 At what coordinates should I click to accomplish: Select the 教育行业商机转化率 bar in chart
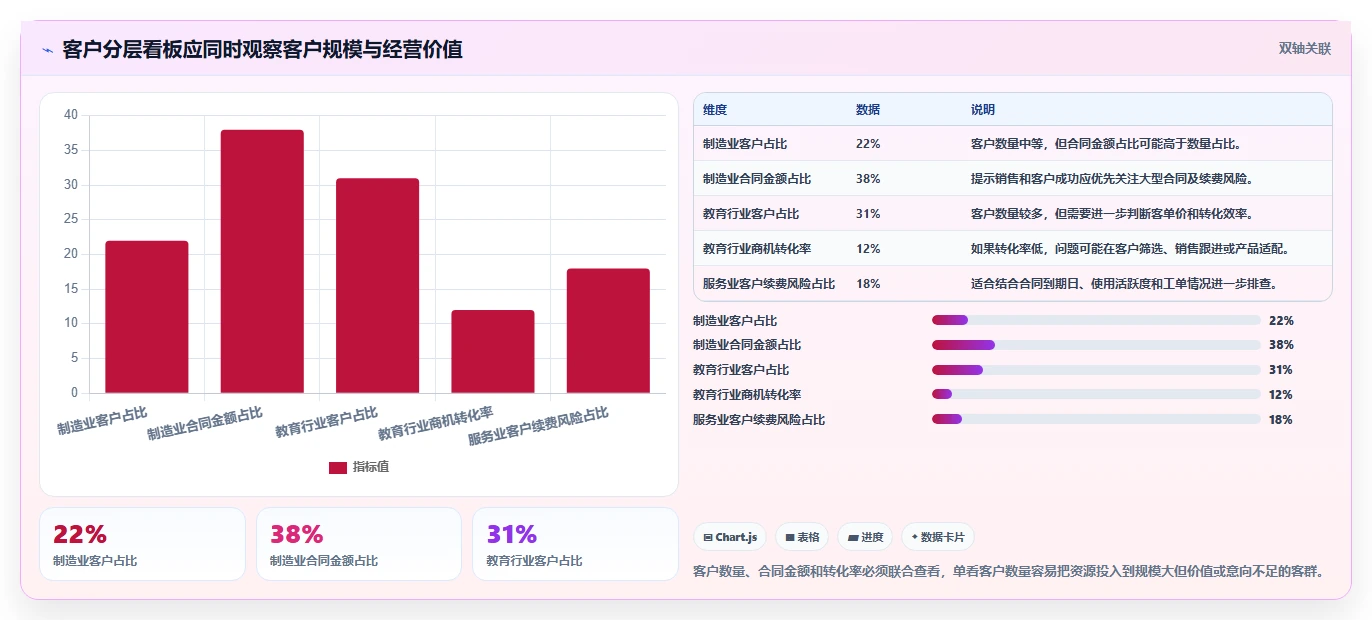click(493, 351)
